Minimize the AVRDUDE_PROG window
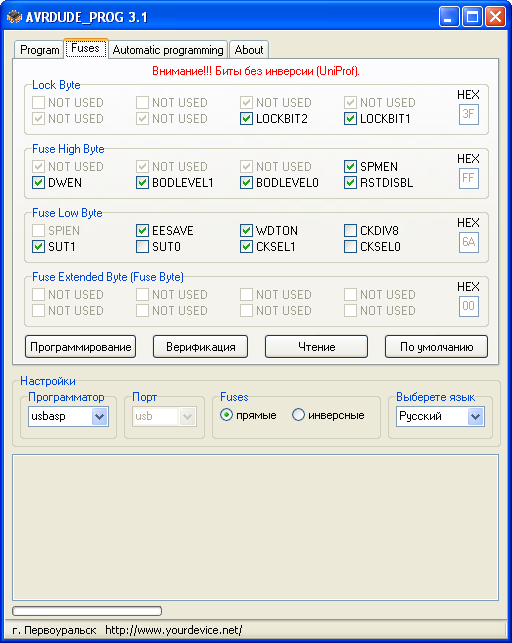 449,17
